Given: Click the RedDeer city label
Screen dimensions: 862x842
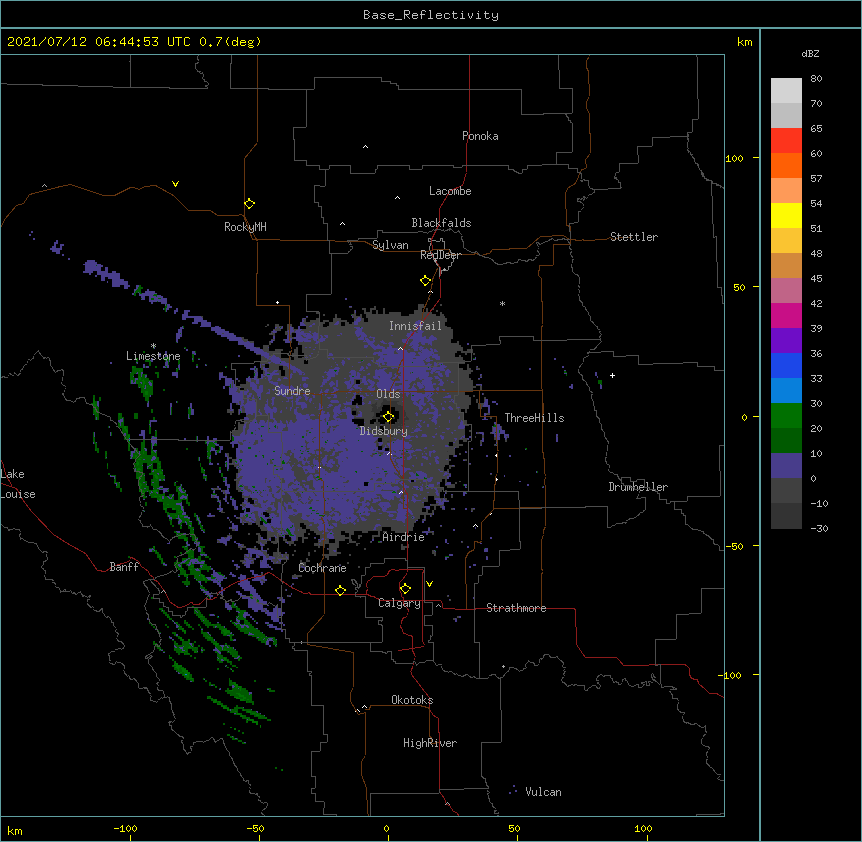Looking at the screenshot, I should pos(440,255).
